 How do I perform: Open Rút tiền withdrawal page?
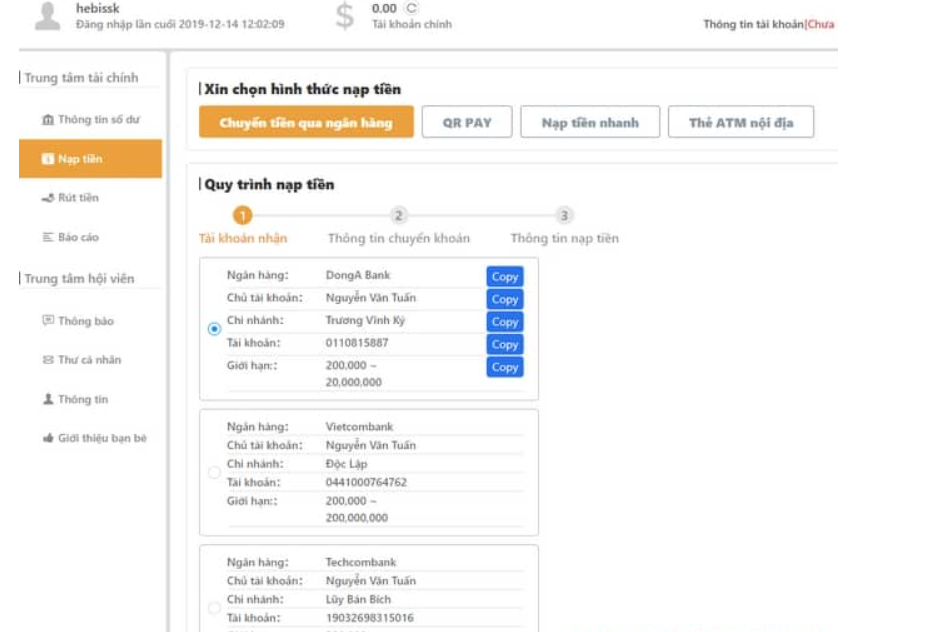click(78, 198)
